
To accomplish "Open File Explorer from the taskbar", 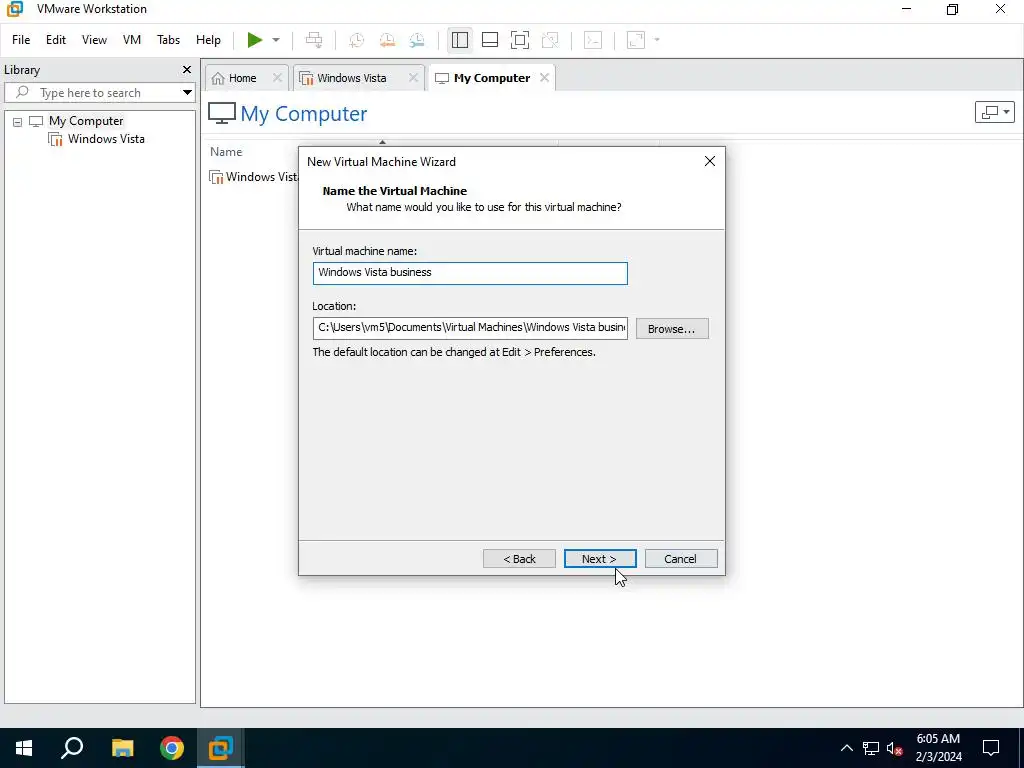I will coord(122,748).
